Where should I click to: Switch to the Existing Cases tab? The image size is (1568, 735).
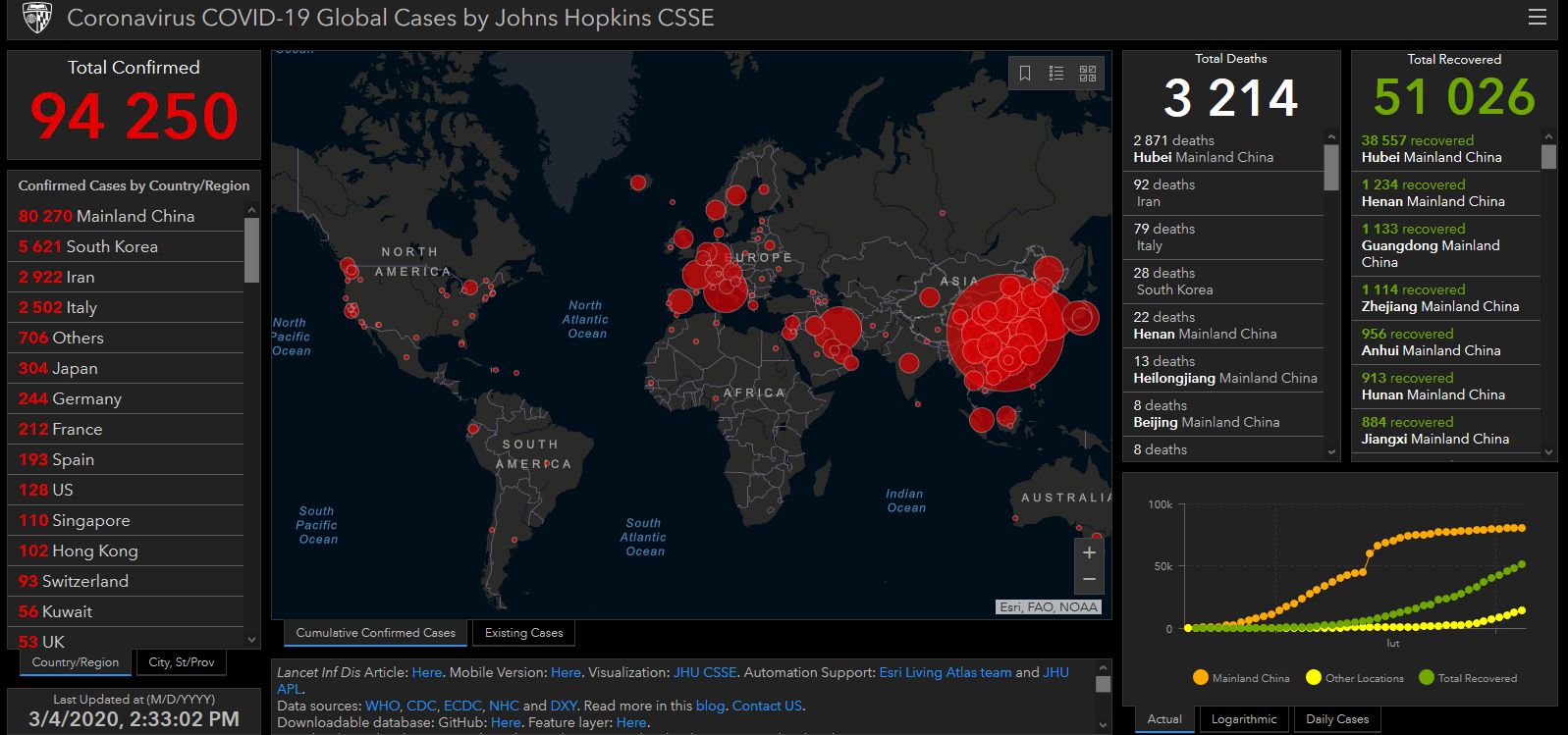click(524, 633)
